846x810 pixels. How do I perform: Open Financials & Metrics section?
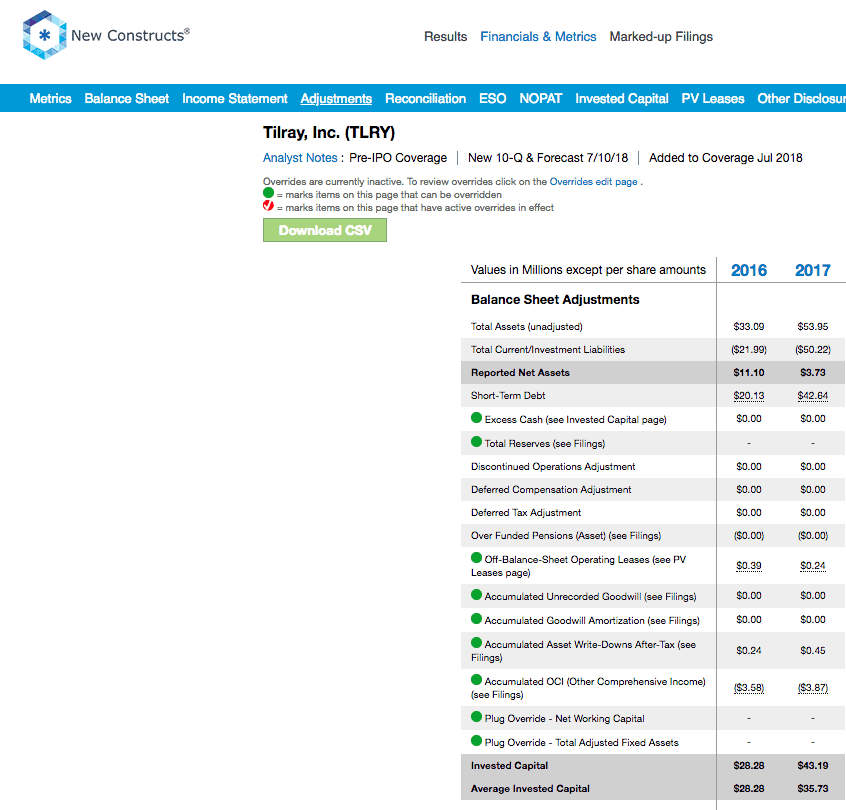[538, 37]
